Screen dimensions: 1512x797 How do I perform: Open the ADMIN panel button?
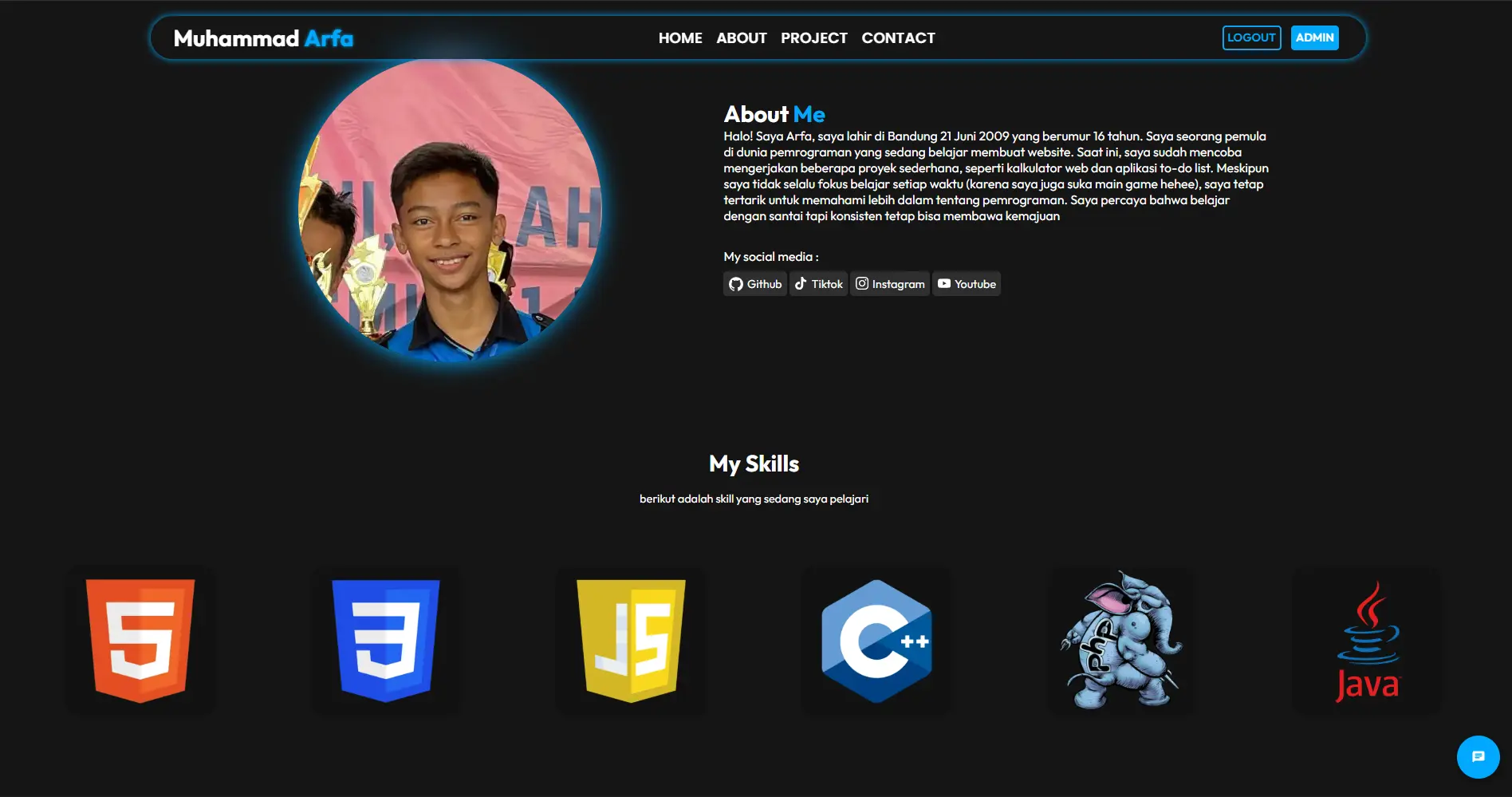coord(1314,37)
